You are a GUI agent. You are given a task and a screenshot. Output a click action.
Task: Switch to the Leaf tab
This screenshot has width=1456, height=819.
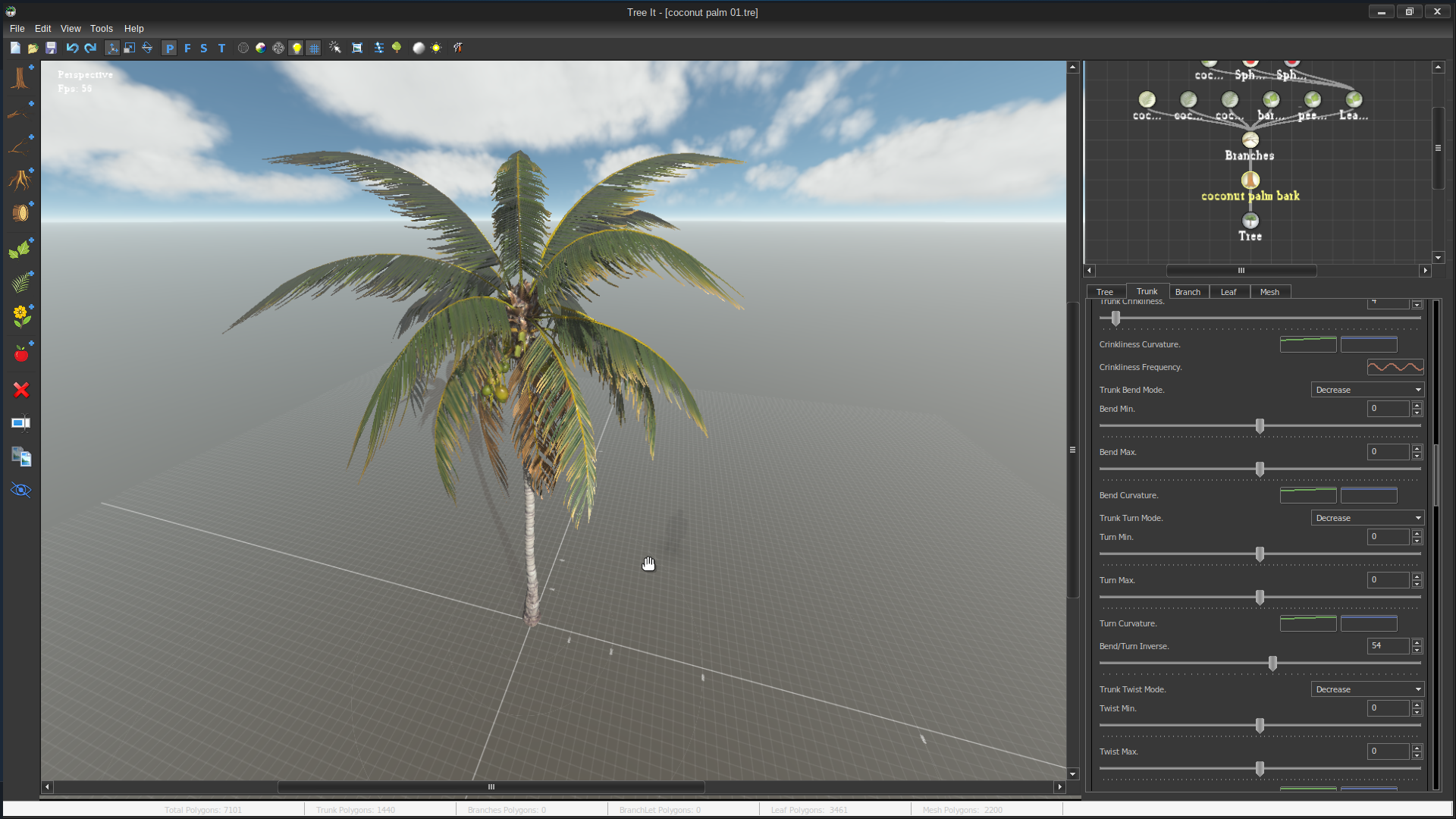1228,292
